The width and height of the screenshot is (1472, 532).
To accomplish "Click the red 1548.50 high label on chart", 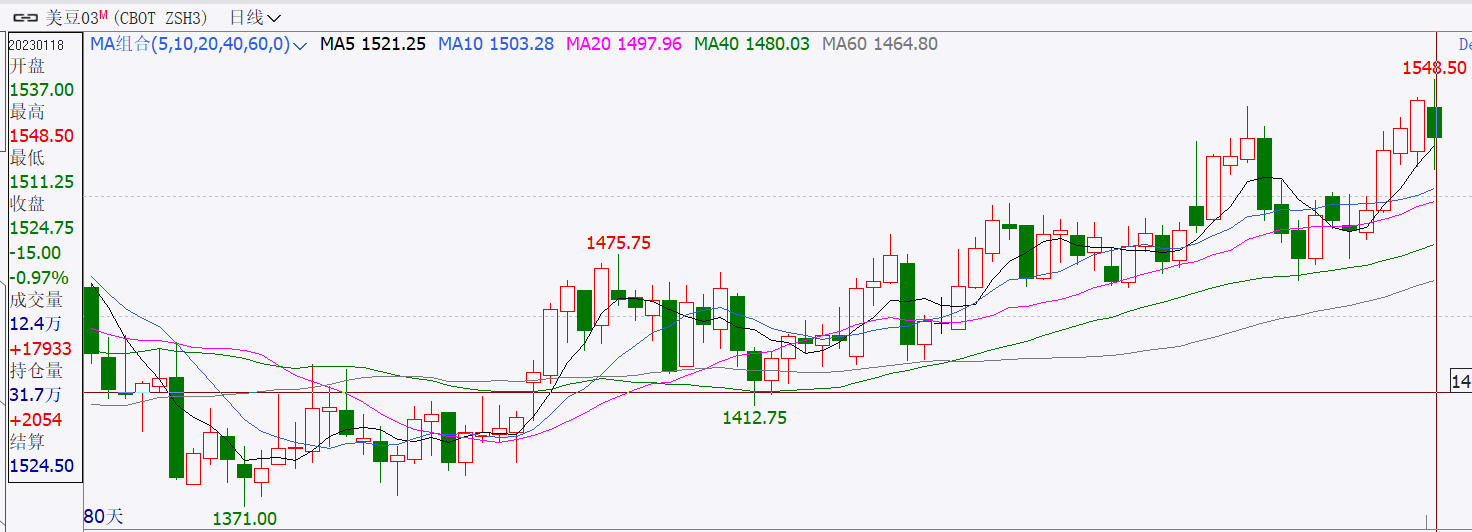I will tap(1433, 68).
